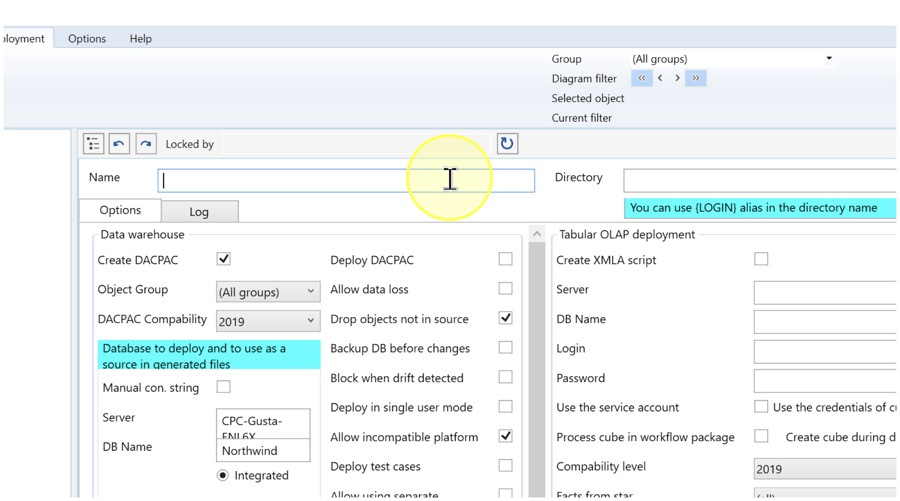Switch to the Options tab

point(120,210)
